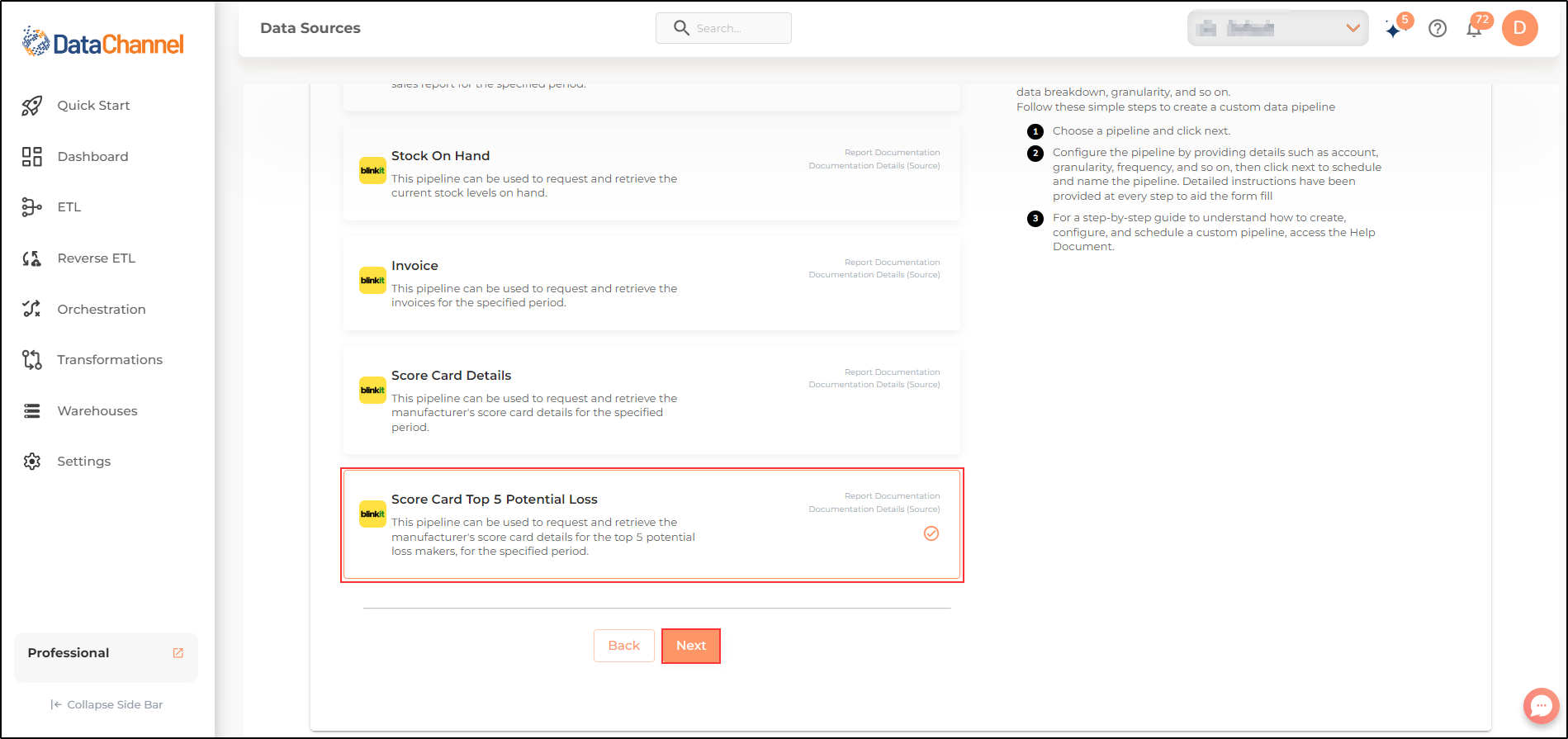The height and width of the screenshot is (739, 1568).
Task: Focus the Search input field
Action: 723,28
